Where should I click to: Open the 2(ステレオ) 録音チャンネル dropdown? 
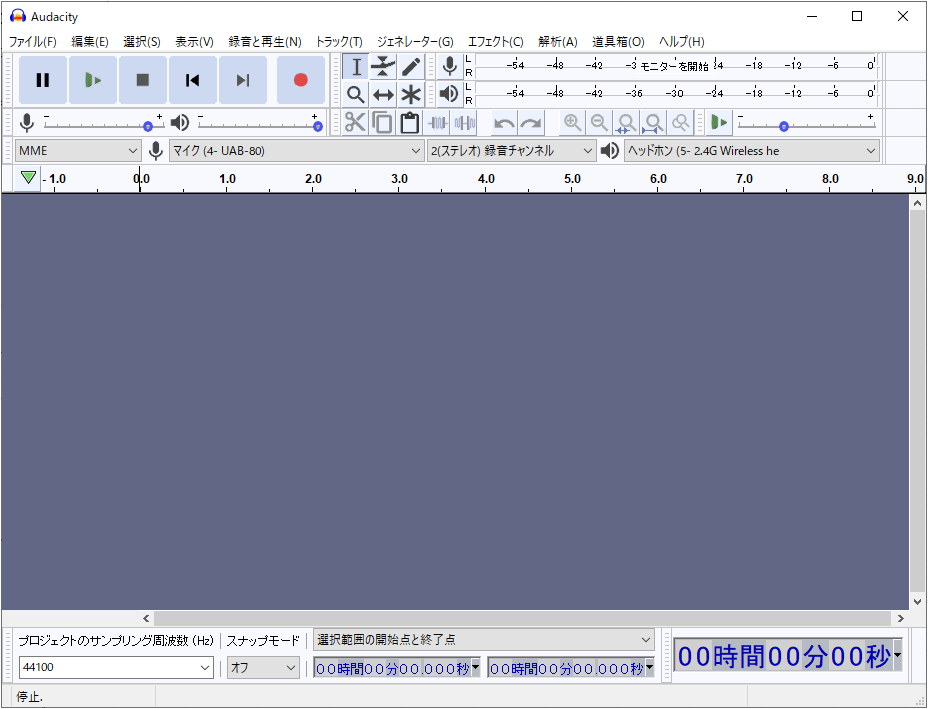click(x=511, y=151)
